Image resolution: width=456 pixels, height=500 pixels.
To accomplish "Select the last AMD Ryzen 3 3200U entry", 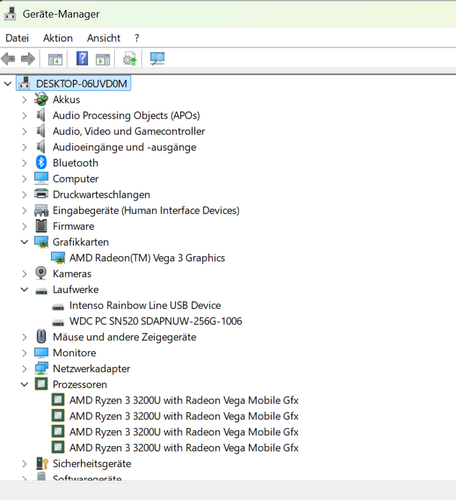I will point(184,448).
